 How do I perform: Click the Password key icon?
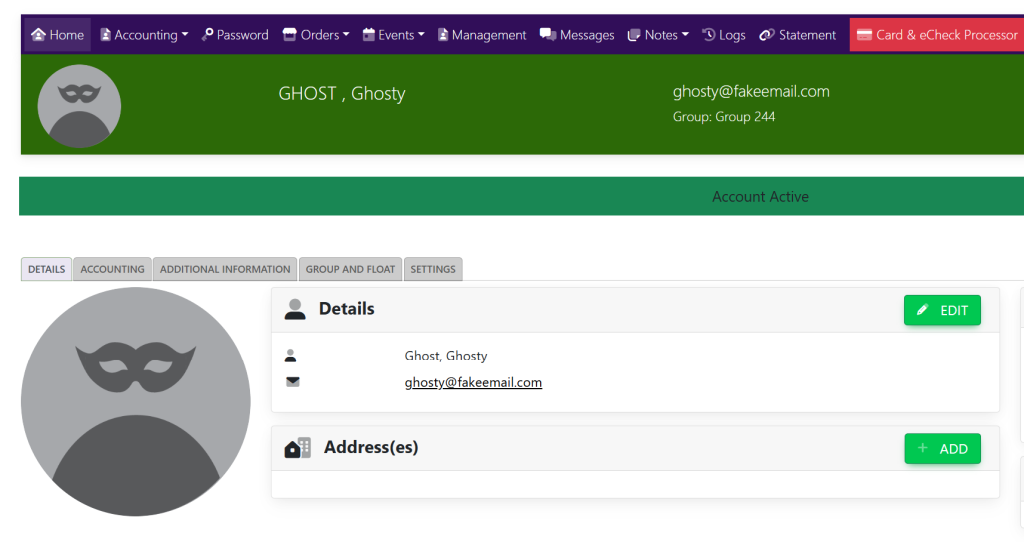(x=208, y=35)
